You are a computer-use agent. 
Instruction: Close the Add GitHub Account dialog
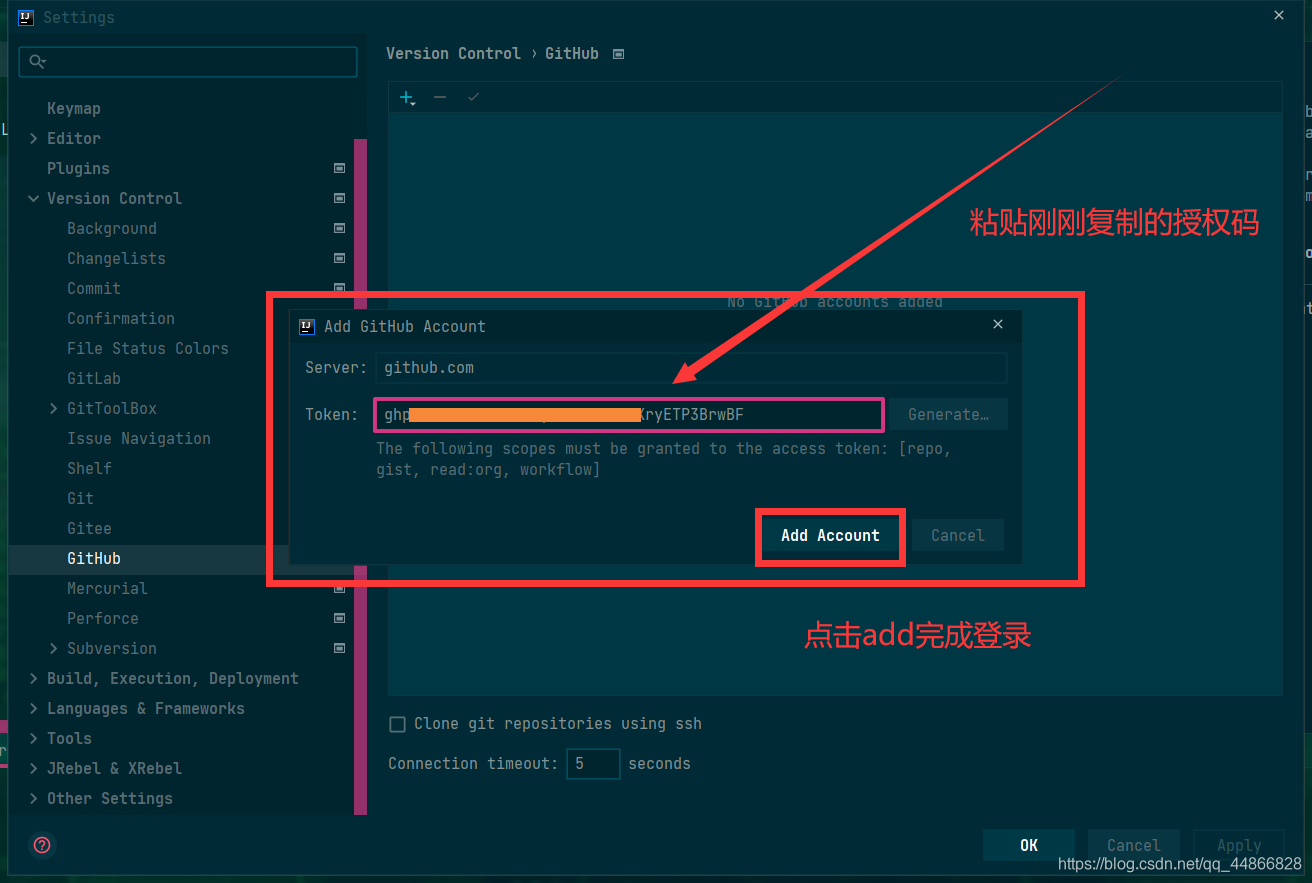[x=997, y=325]
